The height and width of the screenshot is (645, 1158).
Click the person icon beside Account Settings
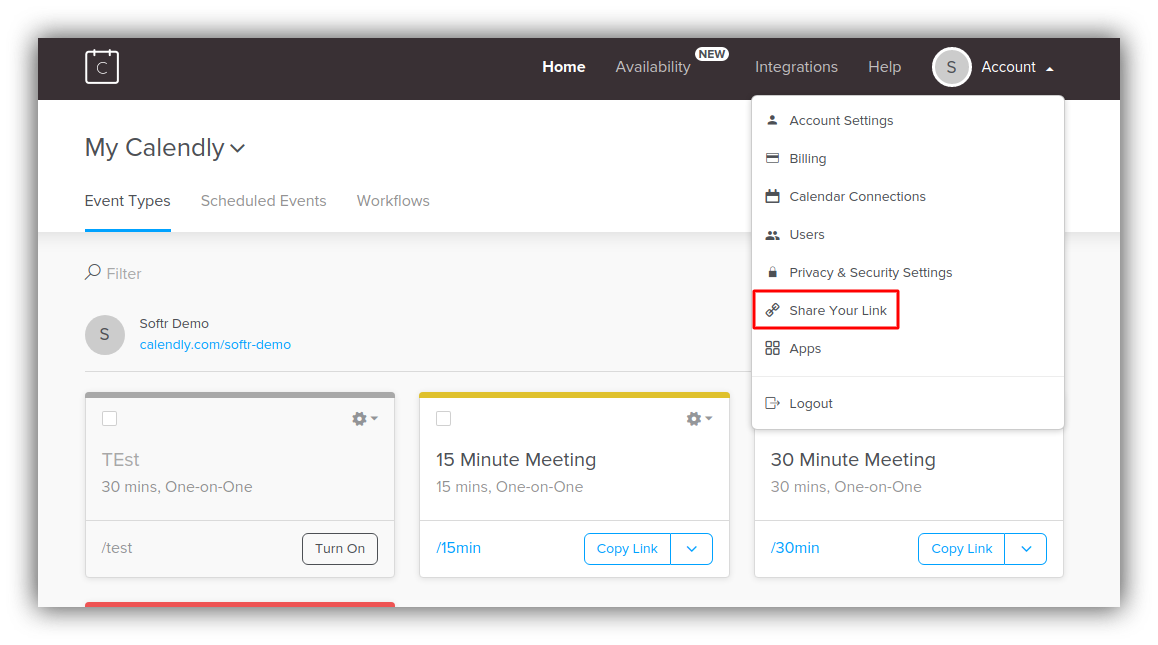click(772, 120)
